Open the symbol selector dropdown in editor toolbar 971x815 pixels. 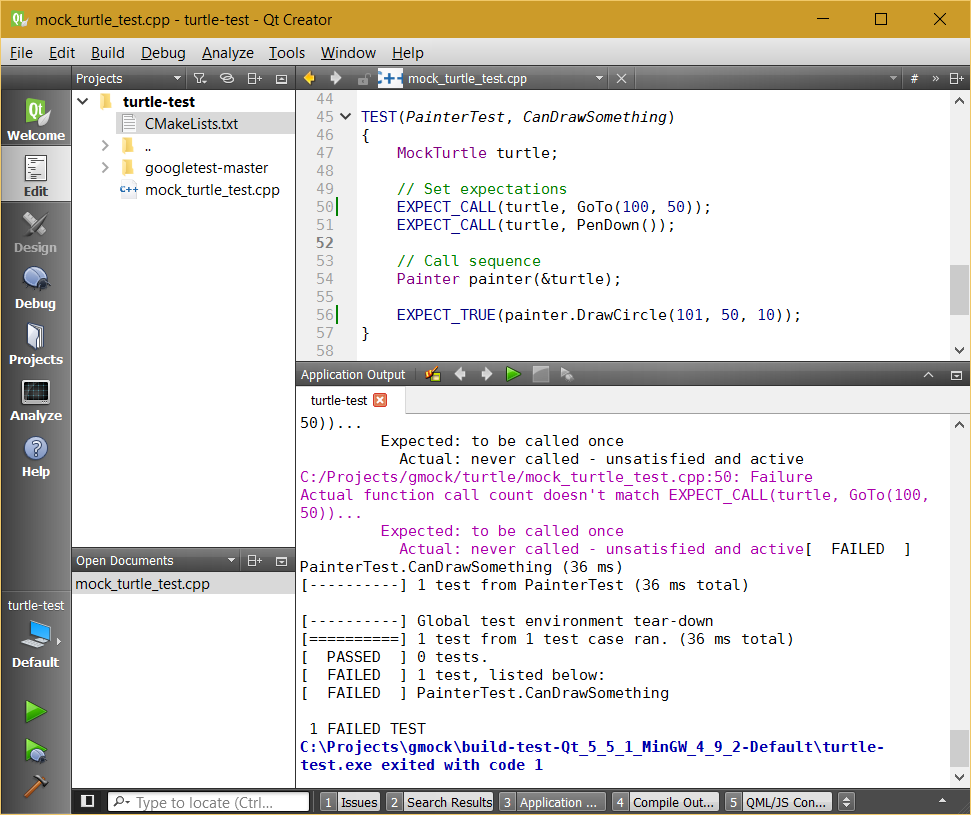pos(892,78)
